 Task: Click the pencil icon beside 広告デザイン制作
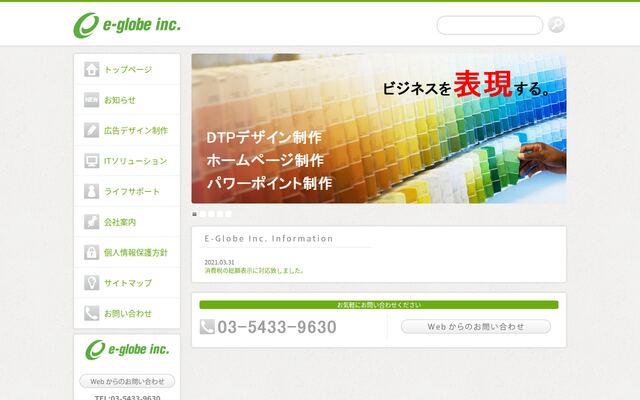[91, 130]
